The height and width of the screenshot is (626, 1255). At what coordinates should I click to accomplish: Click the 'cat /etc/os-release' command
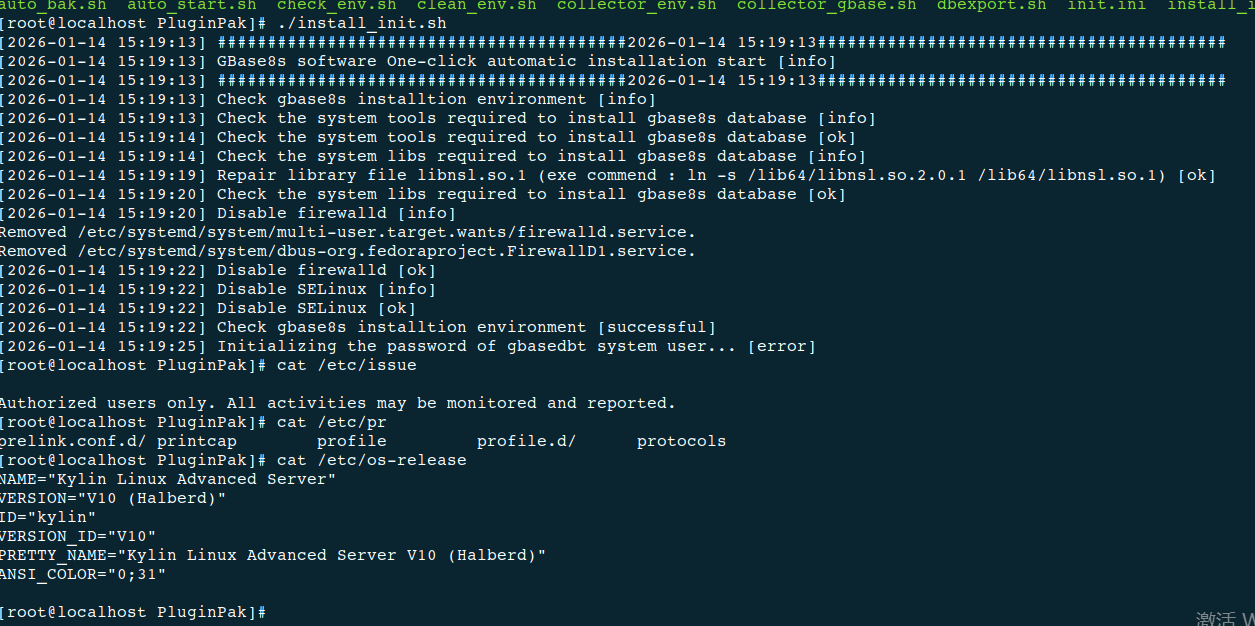(371, 460)
